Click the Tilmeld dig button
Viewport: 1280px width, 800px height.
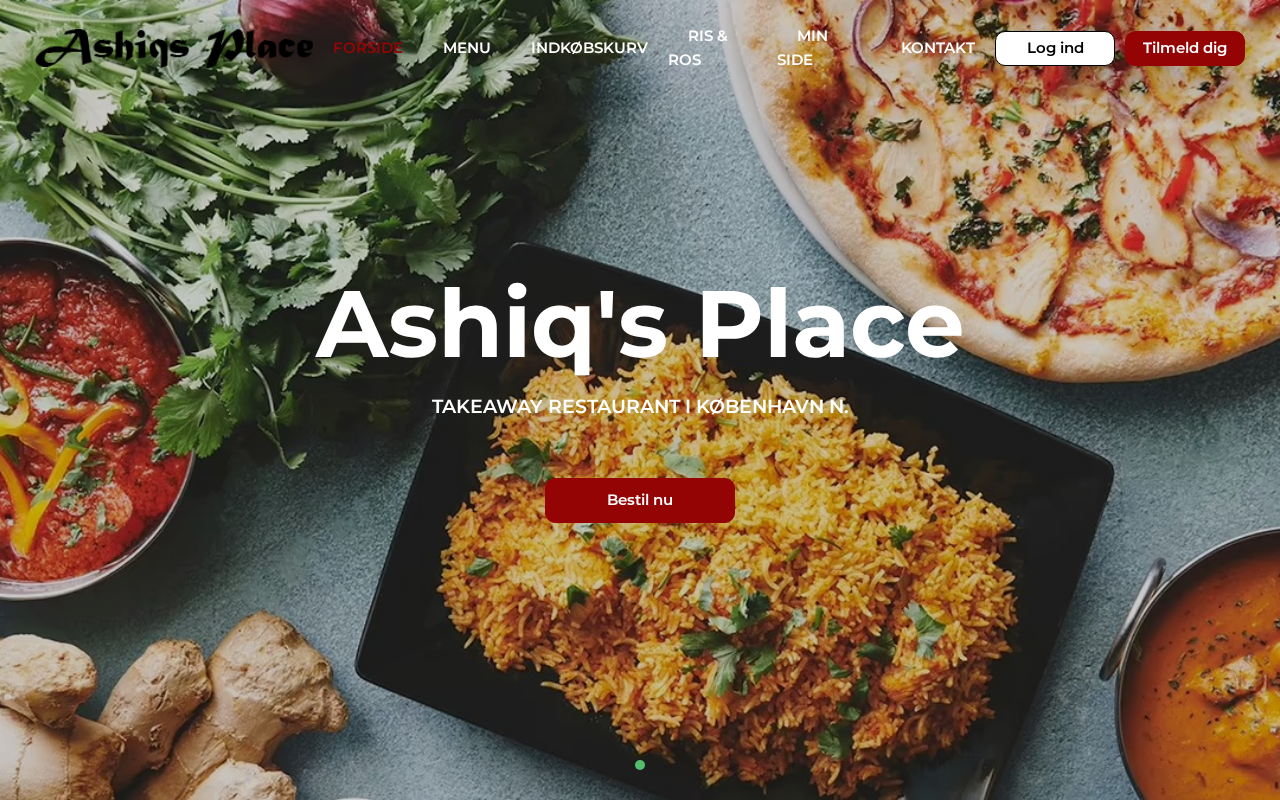tap(1185, 48)
